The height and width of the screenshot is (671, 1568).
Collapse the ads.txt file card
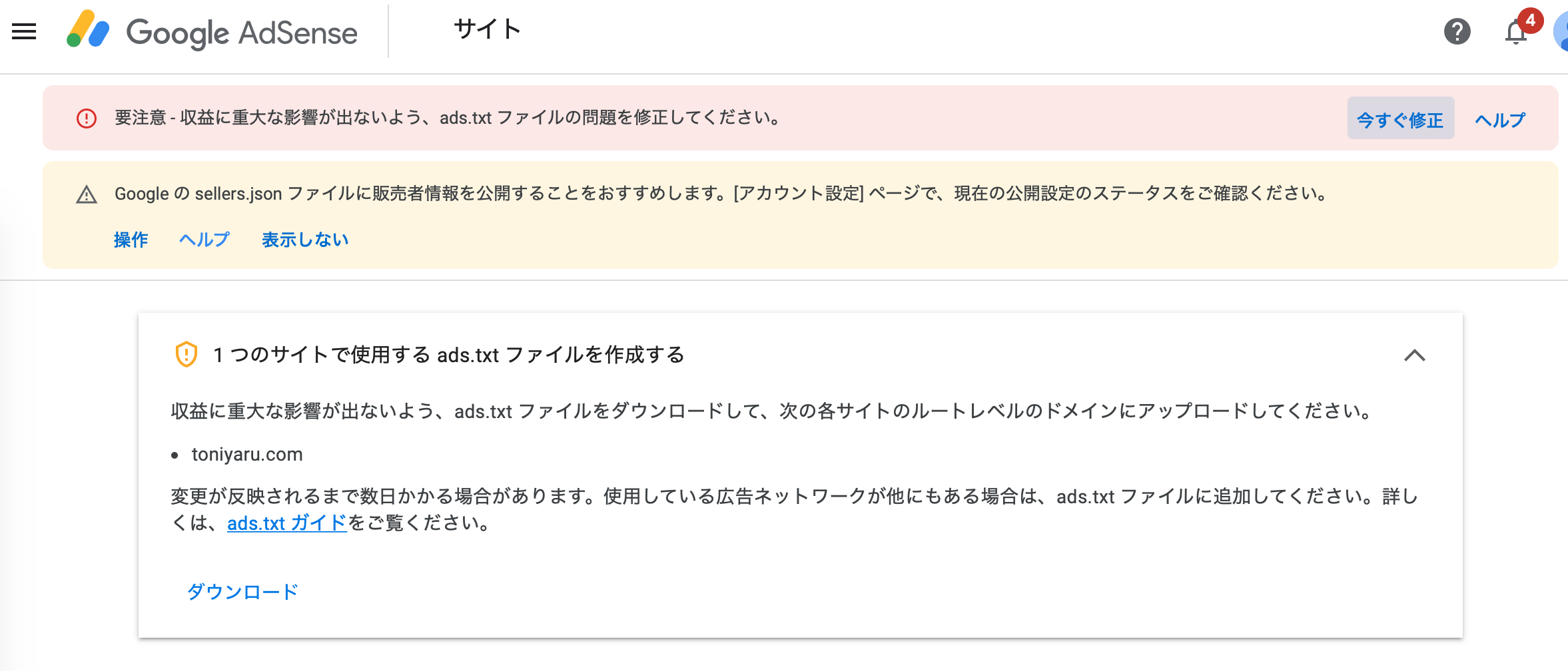tap(1414, 355)
